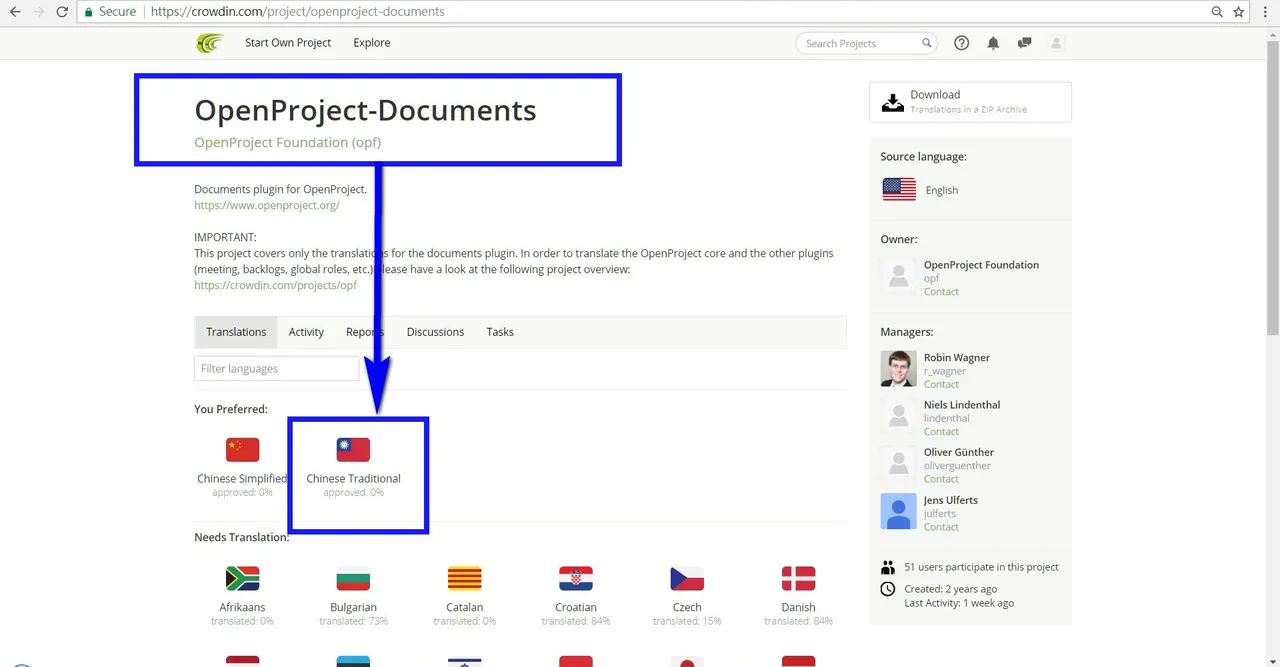Contact manager Niels Lindenthal
The image size is (1280, 667).
pyautogui.click(x=941, y=432)
